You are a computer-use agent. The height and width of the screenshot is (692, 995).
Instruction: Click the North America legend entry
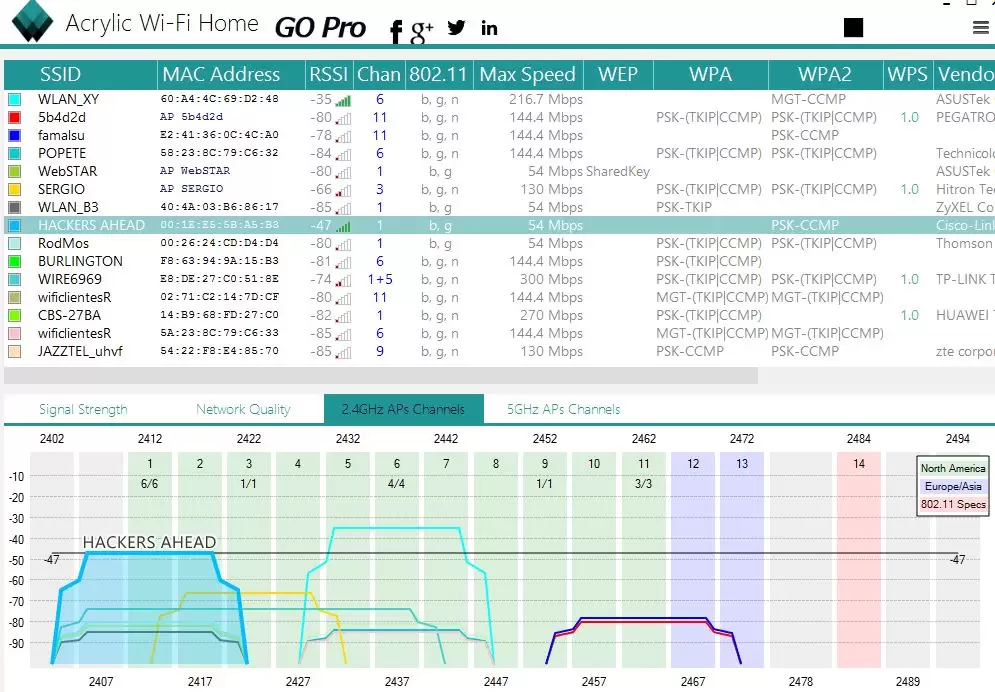pyautogui.click(x=953, y=468)
